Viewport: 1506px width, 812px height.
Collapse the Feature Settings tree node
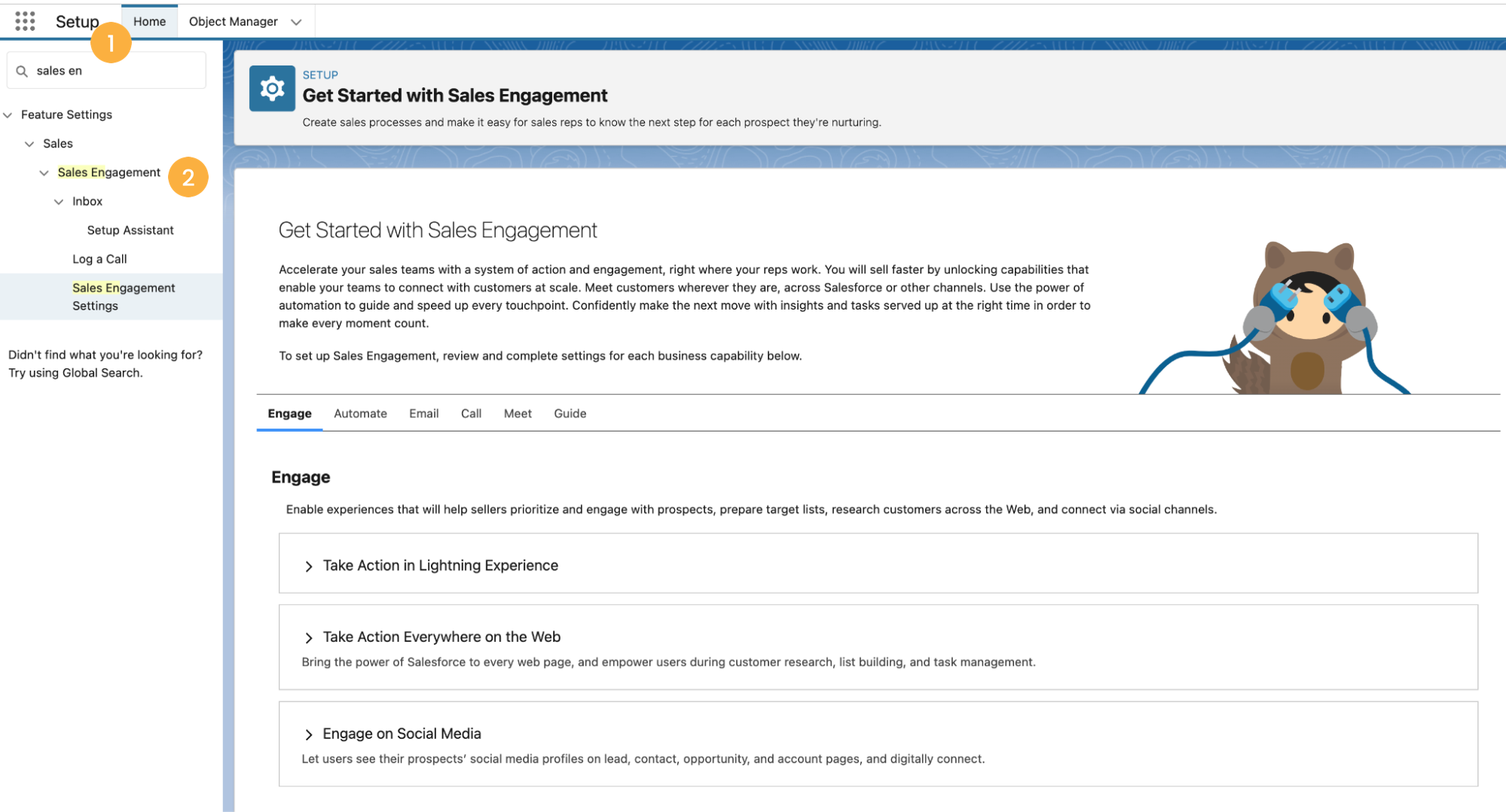point(8,115)
